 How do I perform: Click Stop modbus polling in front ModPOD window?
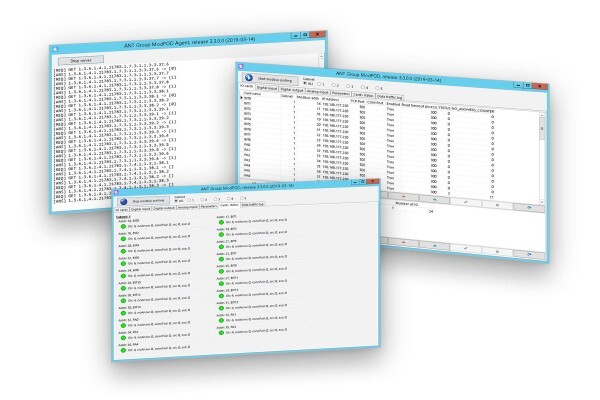click(x=143, y=201)
